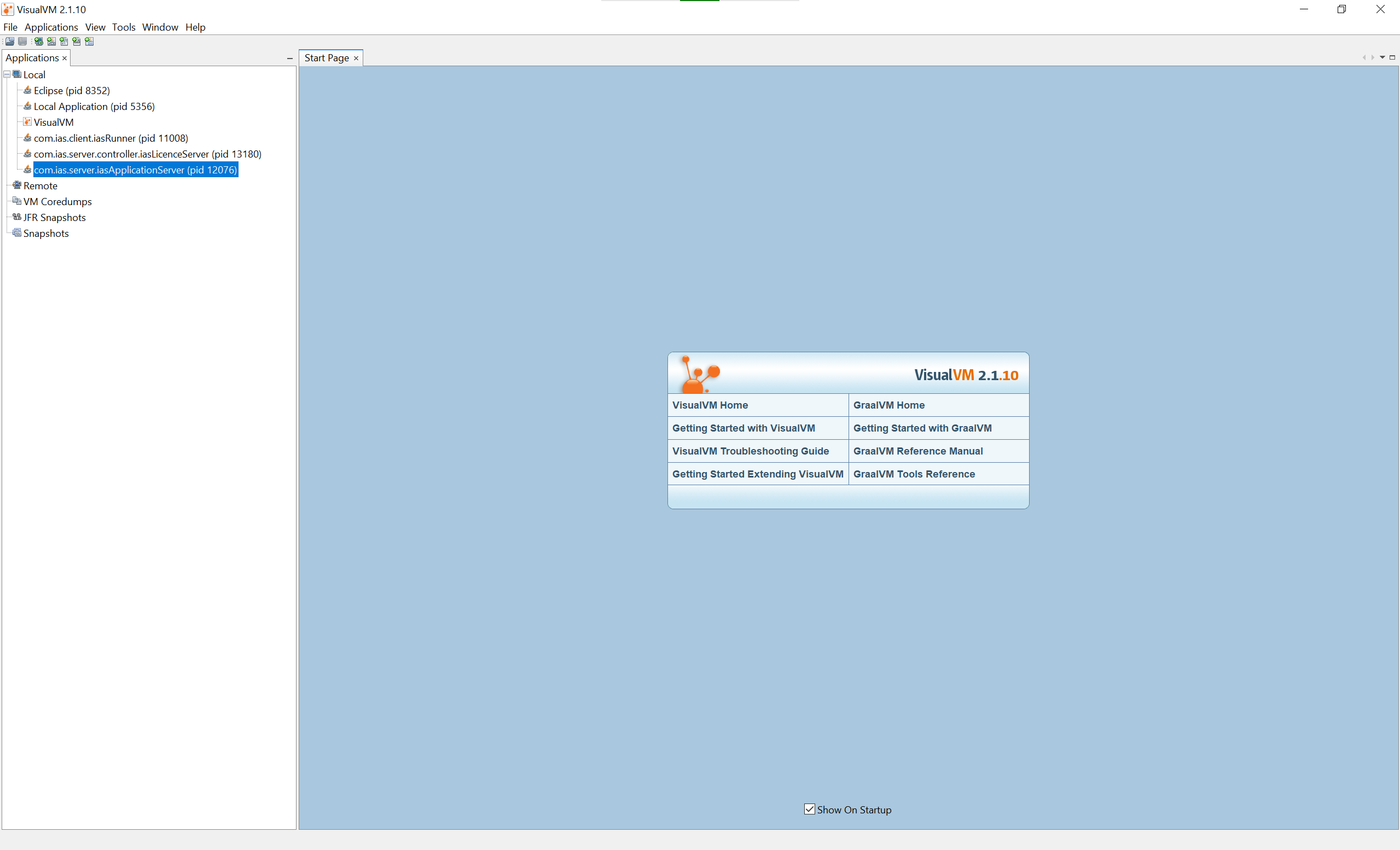This screenshot has height=850, width=1400.
Task: Open the Getting Started with VisualVM link
Action: click(x=743, y=428)
